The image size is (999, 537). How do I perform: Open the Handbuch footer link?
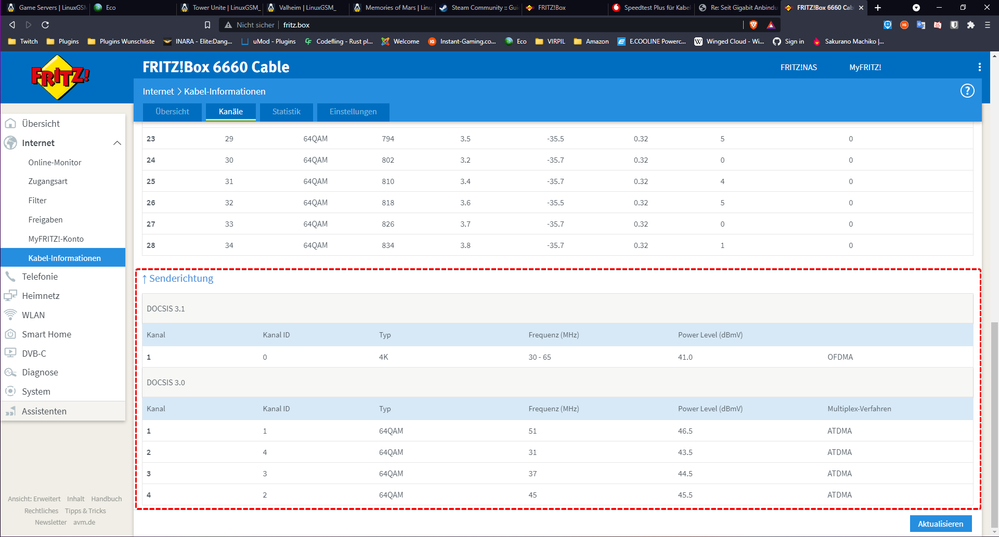[x=106, y=499]
